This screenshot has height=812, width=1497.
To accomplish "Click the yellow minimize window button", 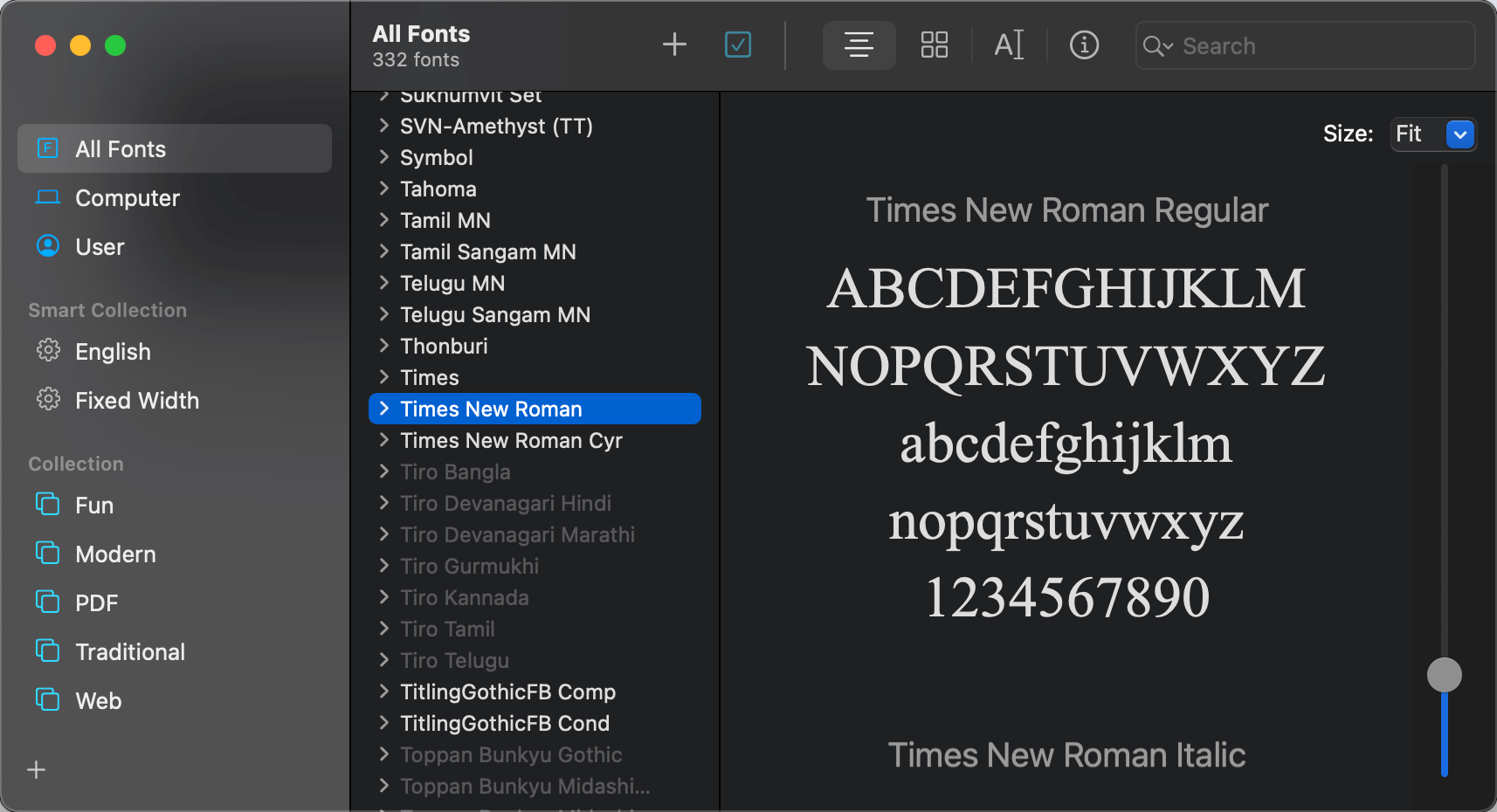I will tap(80, 45).
